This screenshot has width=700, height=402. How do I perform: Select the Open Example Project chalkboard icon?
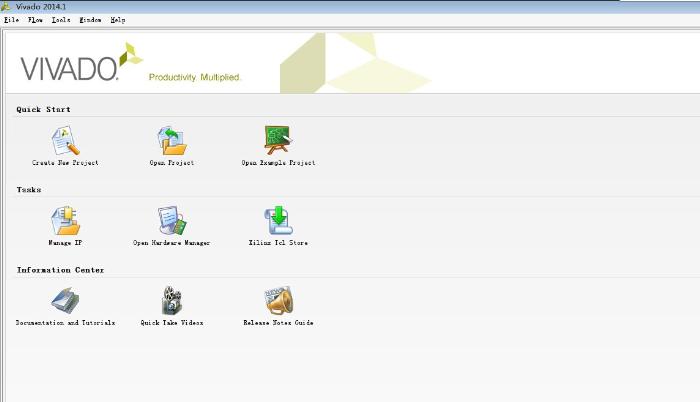(x=278, y=140)
